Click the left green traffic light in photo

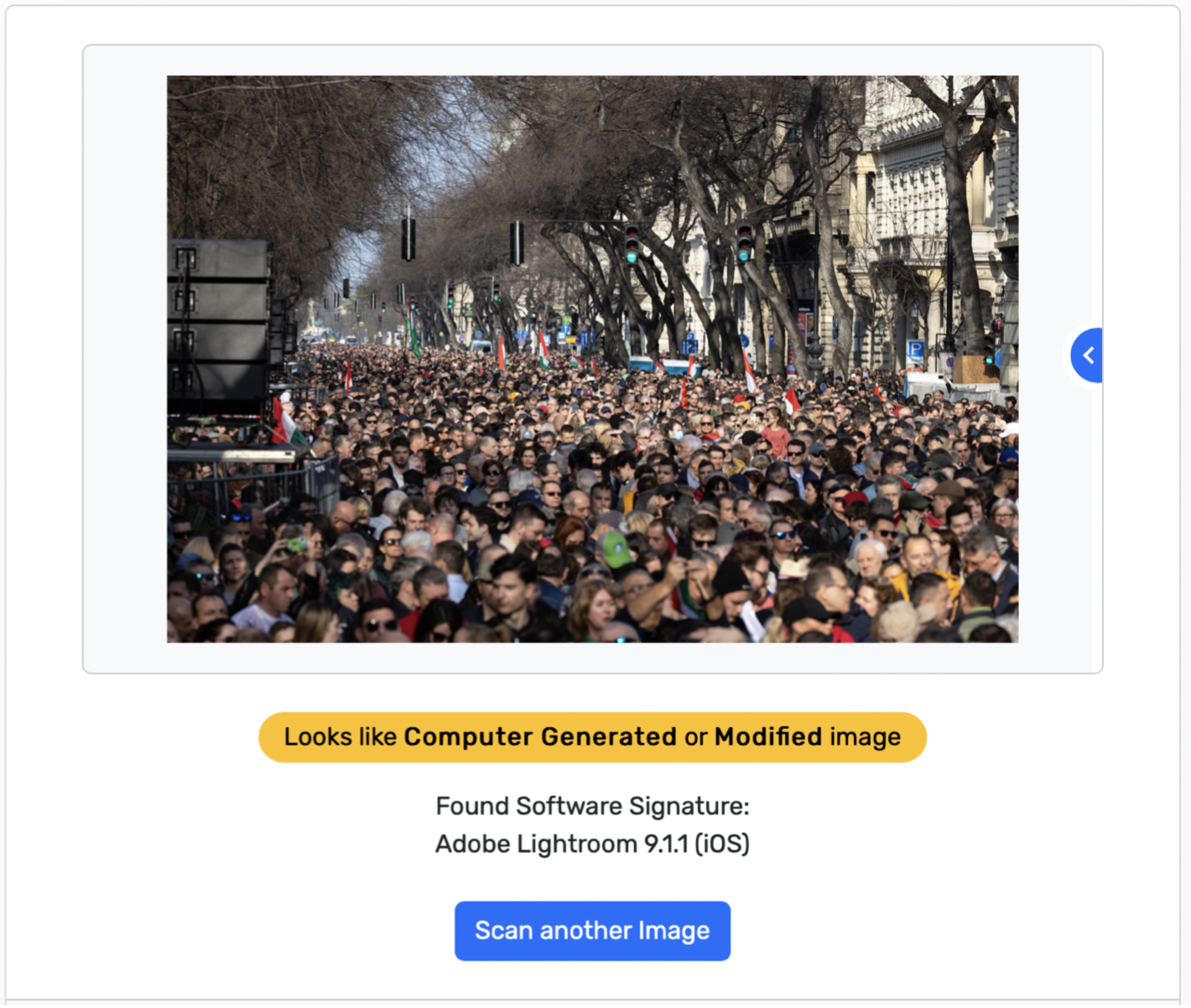point(632,244)
